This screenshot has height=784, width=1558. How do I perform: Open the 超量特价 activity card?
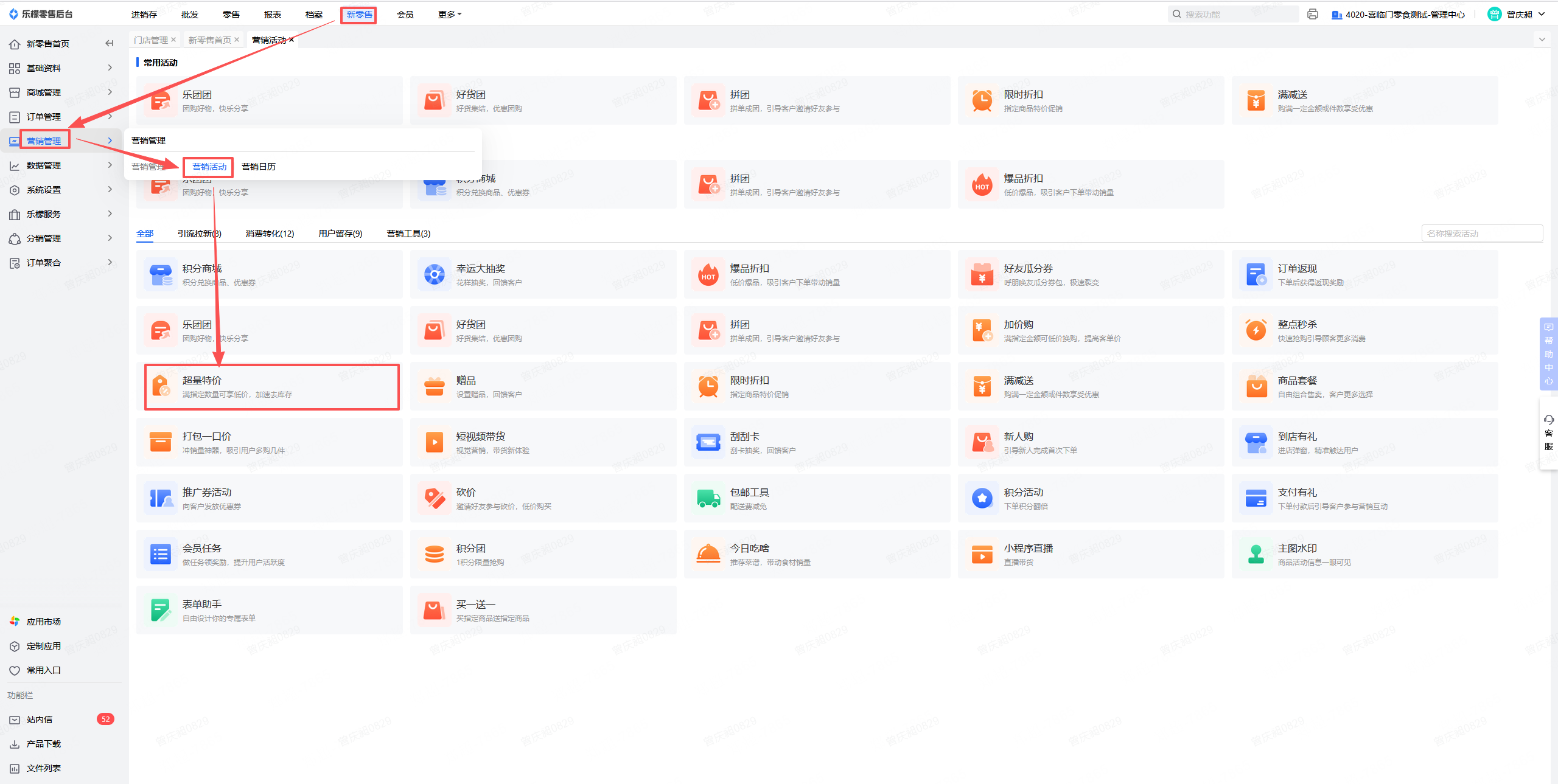tap(271, 387)
